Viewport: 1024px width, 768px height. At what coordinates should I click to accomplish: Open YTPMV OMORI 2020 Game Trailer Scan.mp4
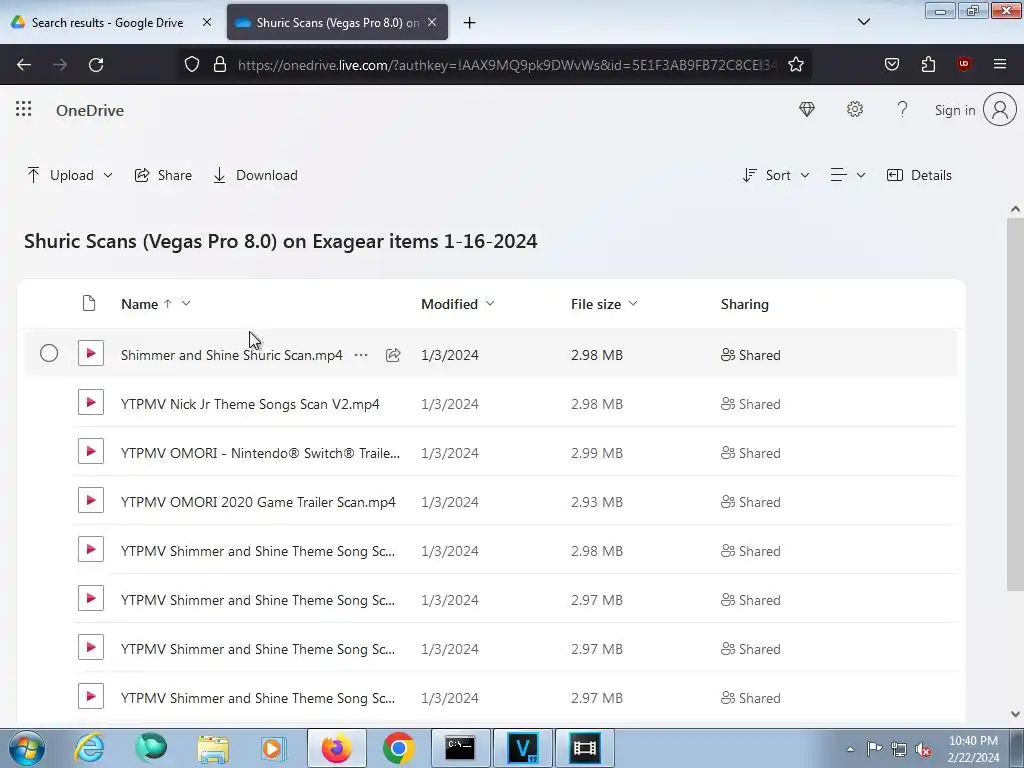click(258, 502)
